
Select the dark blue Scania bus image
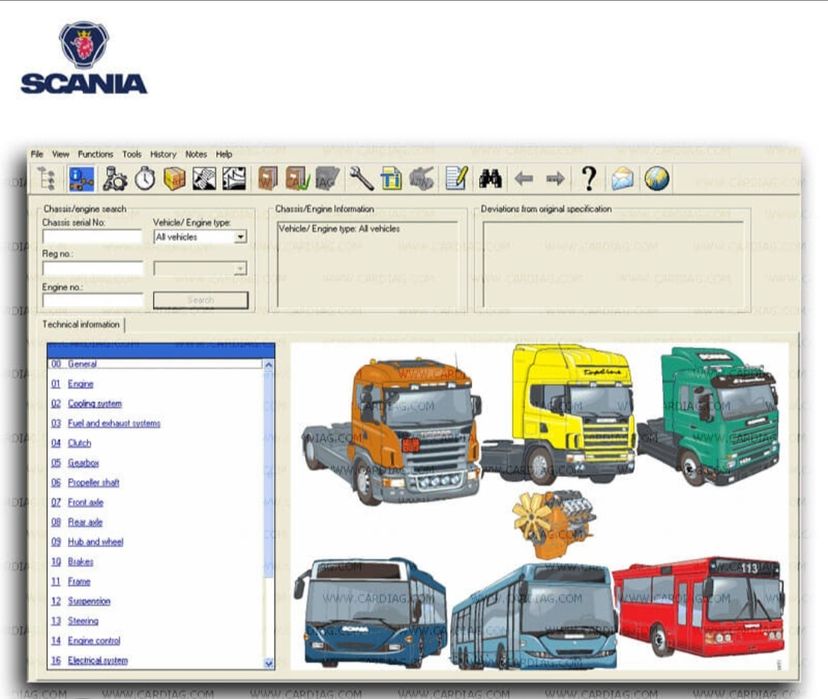click(x=370, y=612)
